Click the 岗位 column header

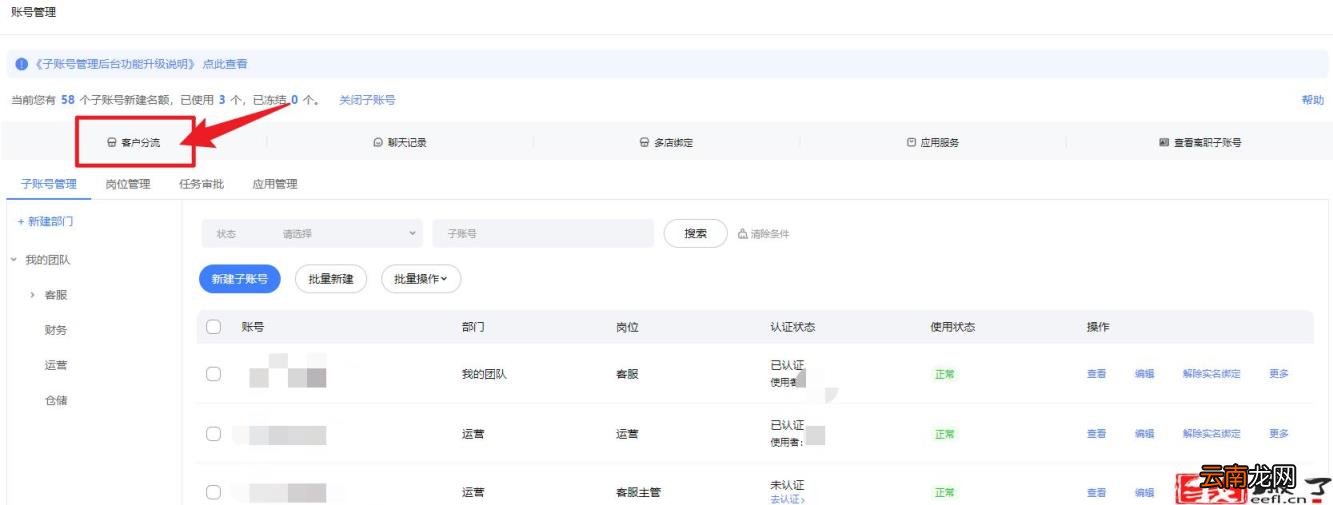pos(627,327)
